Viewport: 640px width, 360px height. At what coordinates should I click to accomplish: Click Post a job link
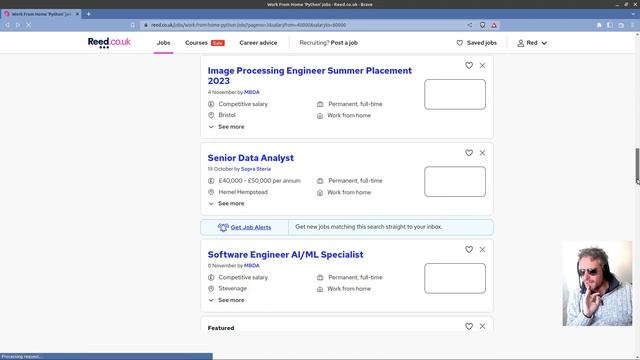(x=344, y=43)
